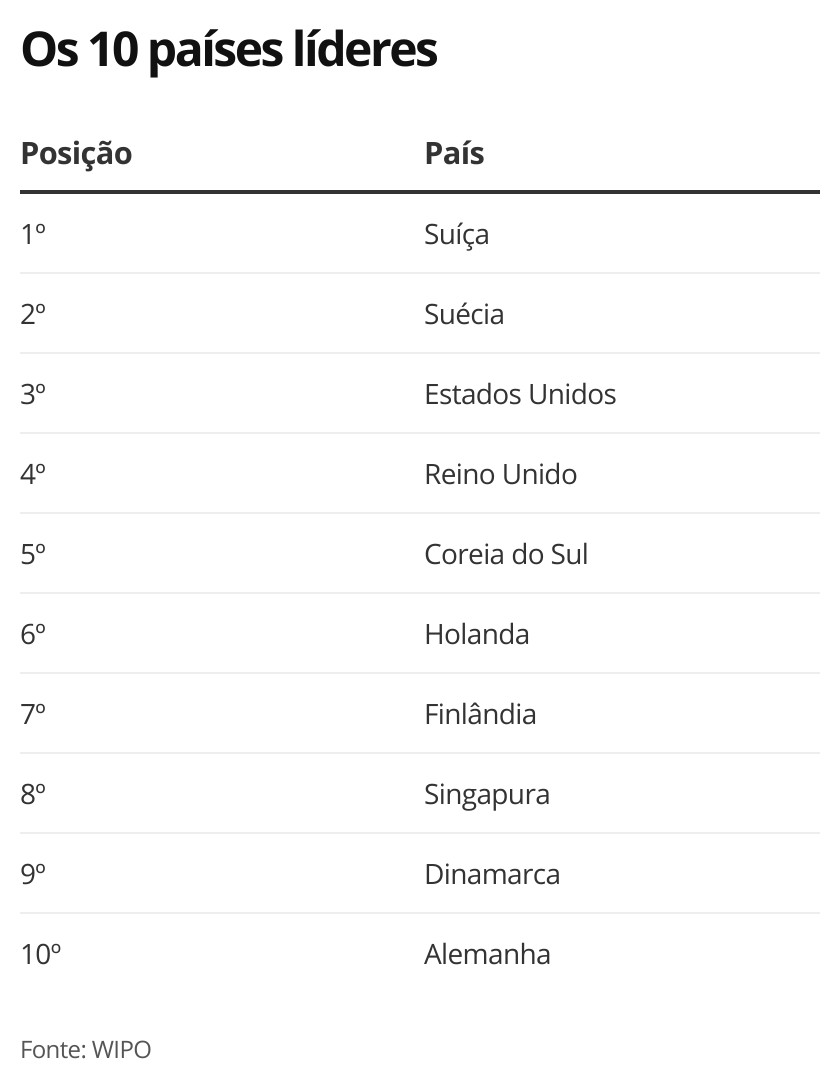Click the 6º position cell
This screenshot has width=840, height=1086.
(33, 634)
